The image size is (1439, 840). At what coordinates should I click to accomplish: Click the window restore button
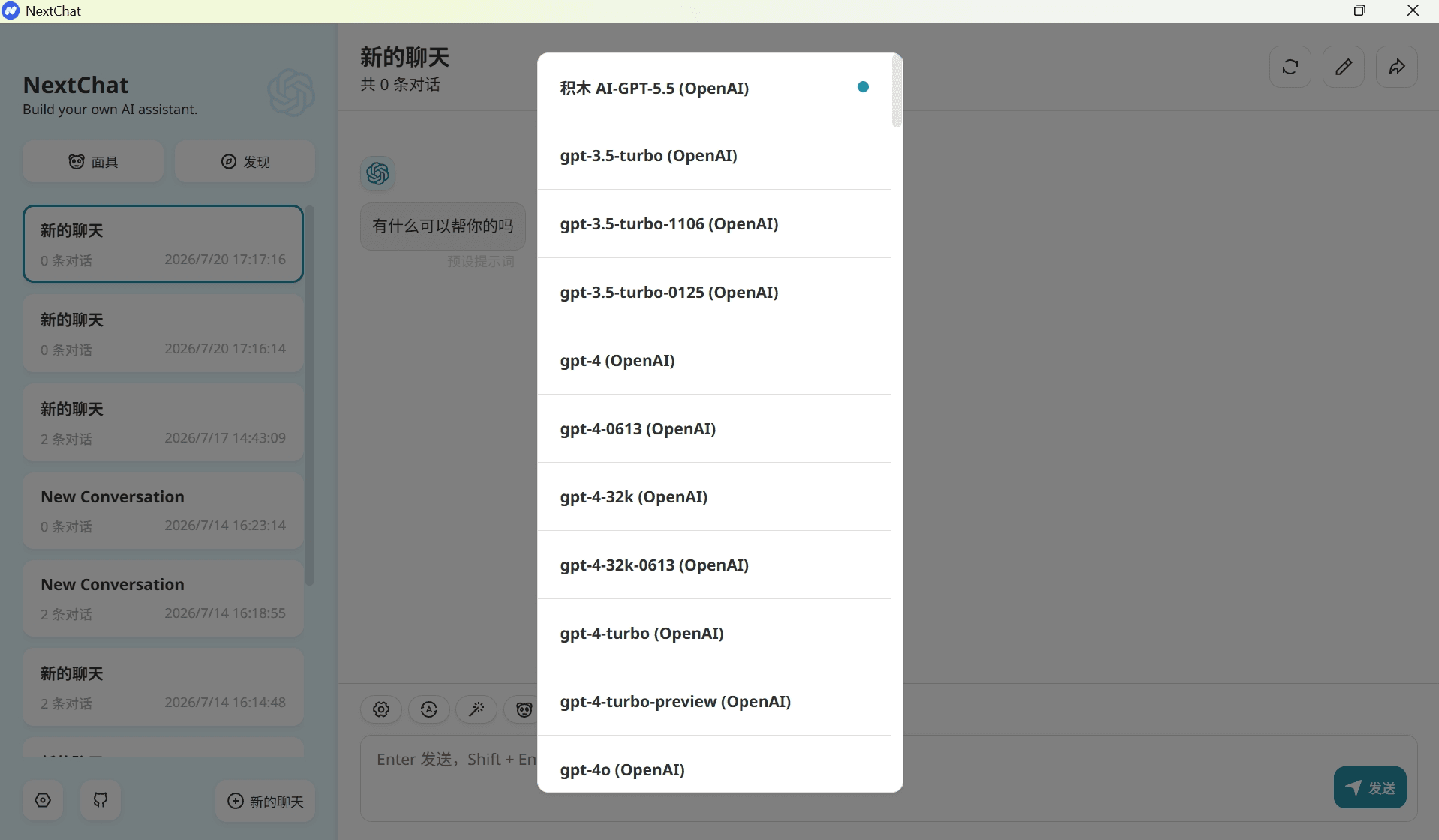click(1359, 10)
